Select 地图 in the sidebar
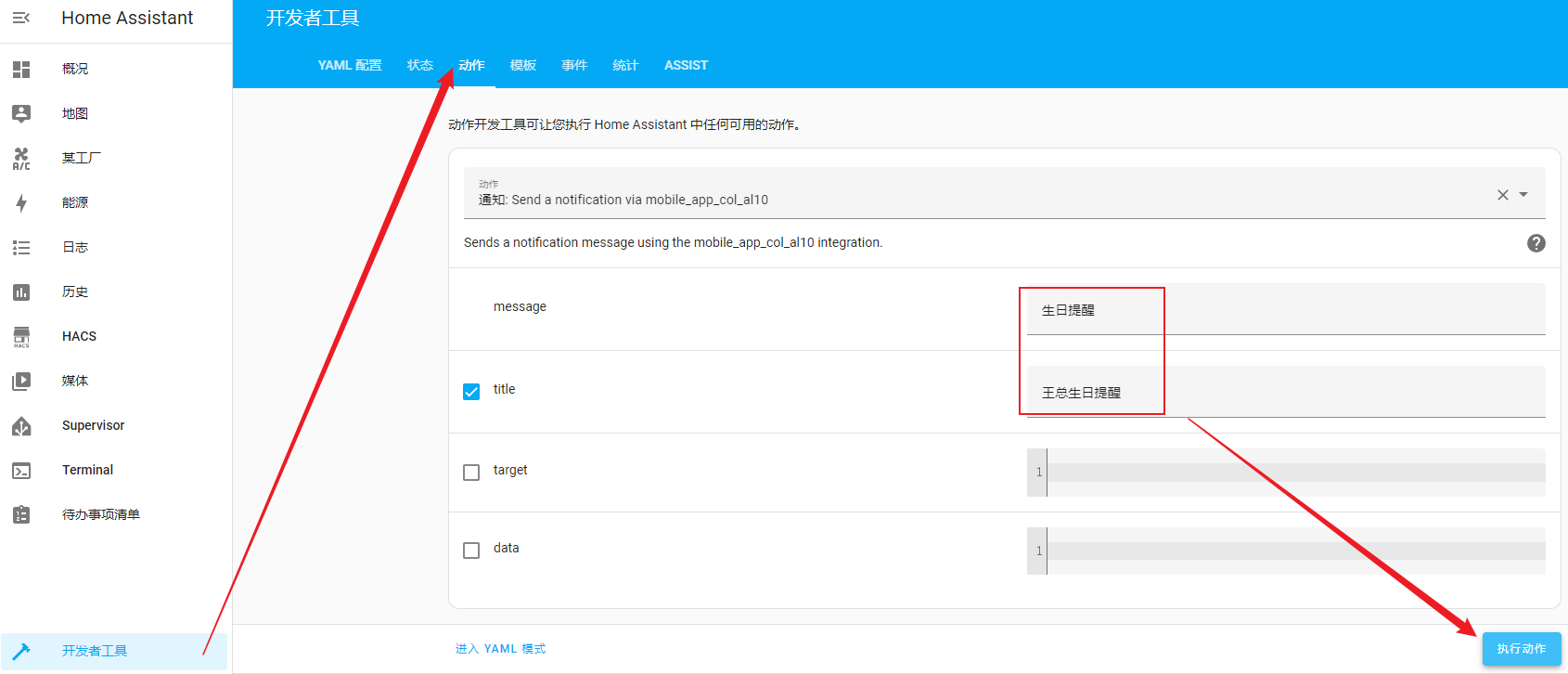Image resolution: width=1568 pixels, height=674 pixels. 75,113
